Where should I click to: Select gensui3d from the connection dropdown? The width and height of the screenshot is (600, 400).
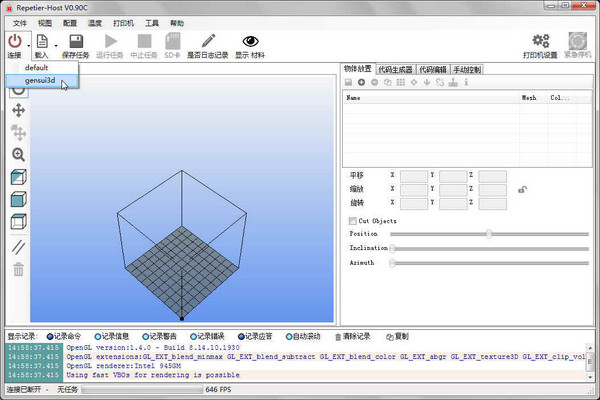coord(40,80)
